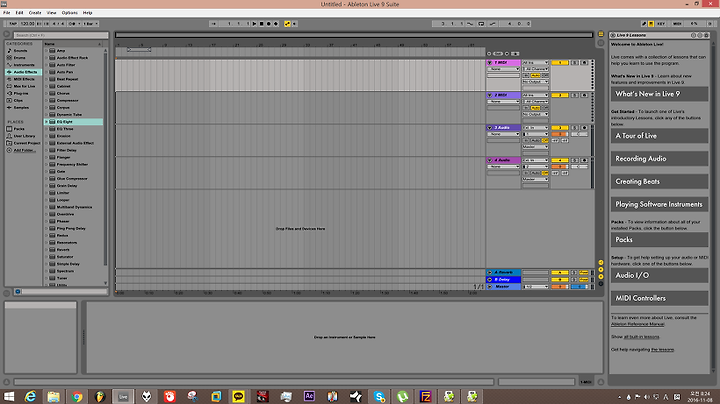Select the Max for Live category

click(24, 86)
